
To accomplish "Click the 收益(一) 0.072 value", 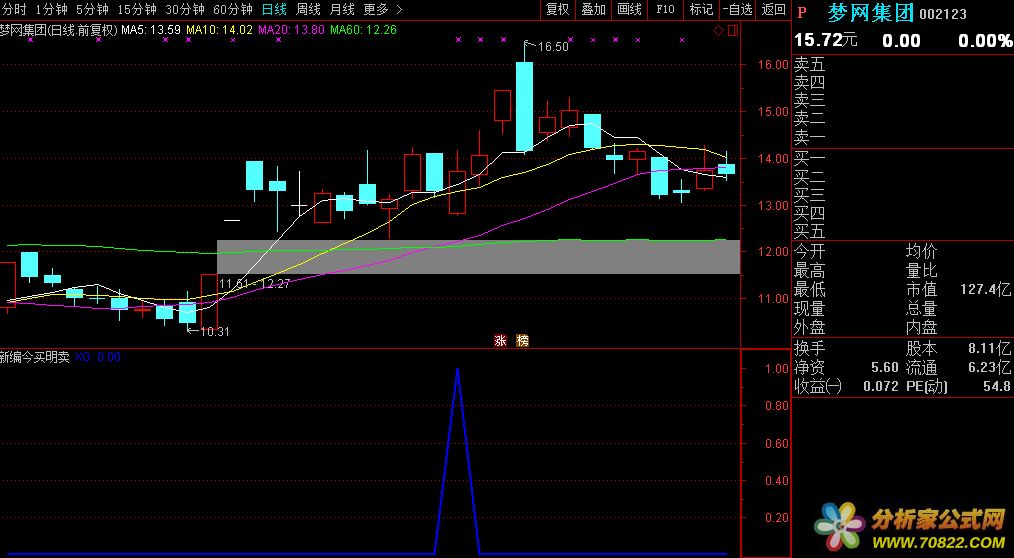I will (x=881, y=386).
